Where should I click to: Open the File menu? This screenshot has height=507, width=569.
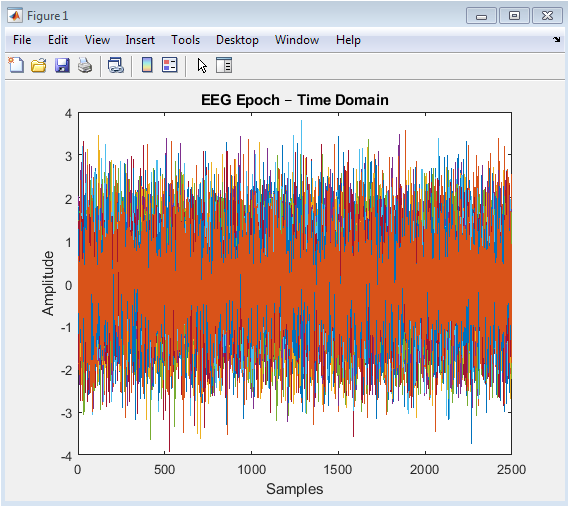point(22,40)
